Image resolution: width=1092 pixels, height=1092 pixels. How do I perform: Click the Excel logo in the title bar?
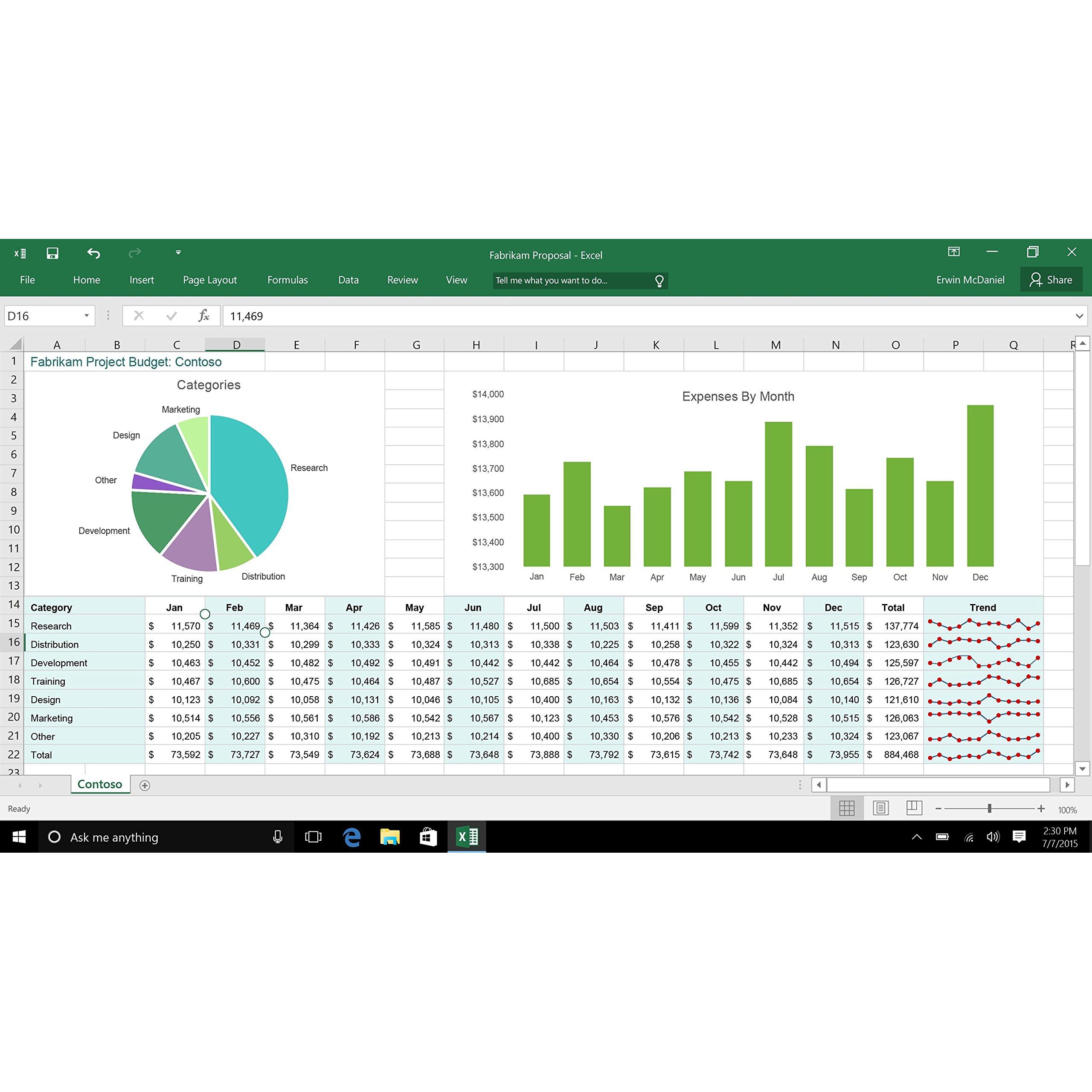click(x=20, y=253)
